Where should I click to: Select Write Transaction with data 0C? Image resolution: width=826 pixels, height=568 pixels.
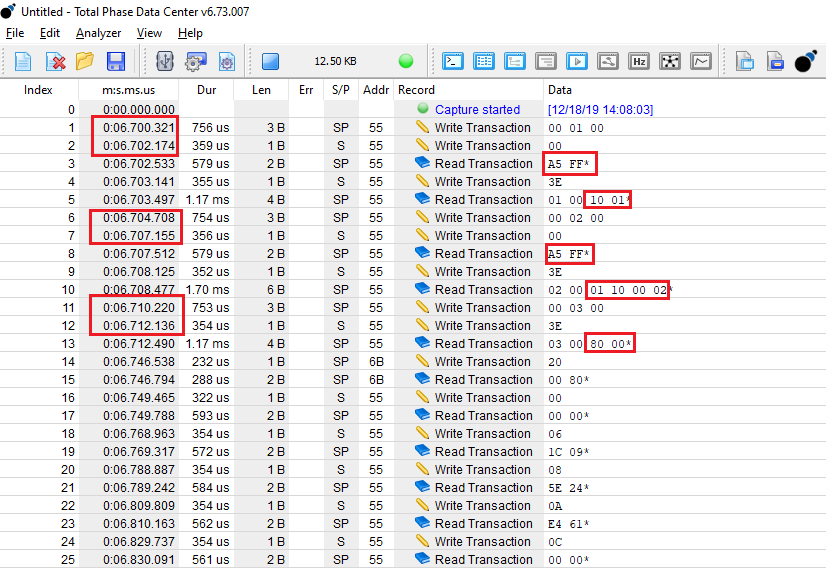click(x=413, y=542)
